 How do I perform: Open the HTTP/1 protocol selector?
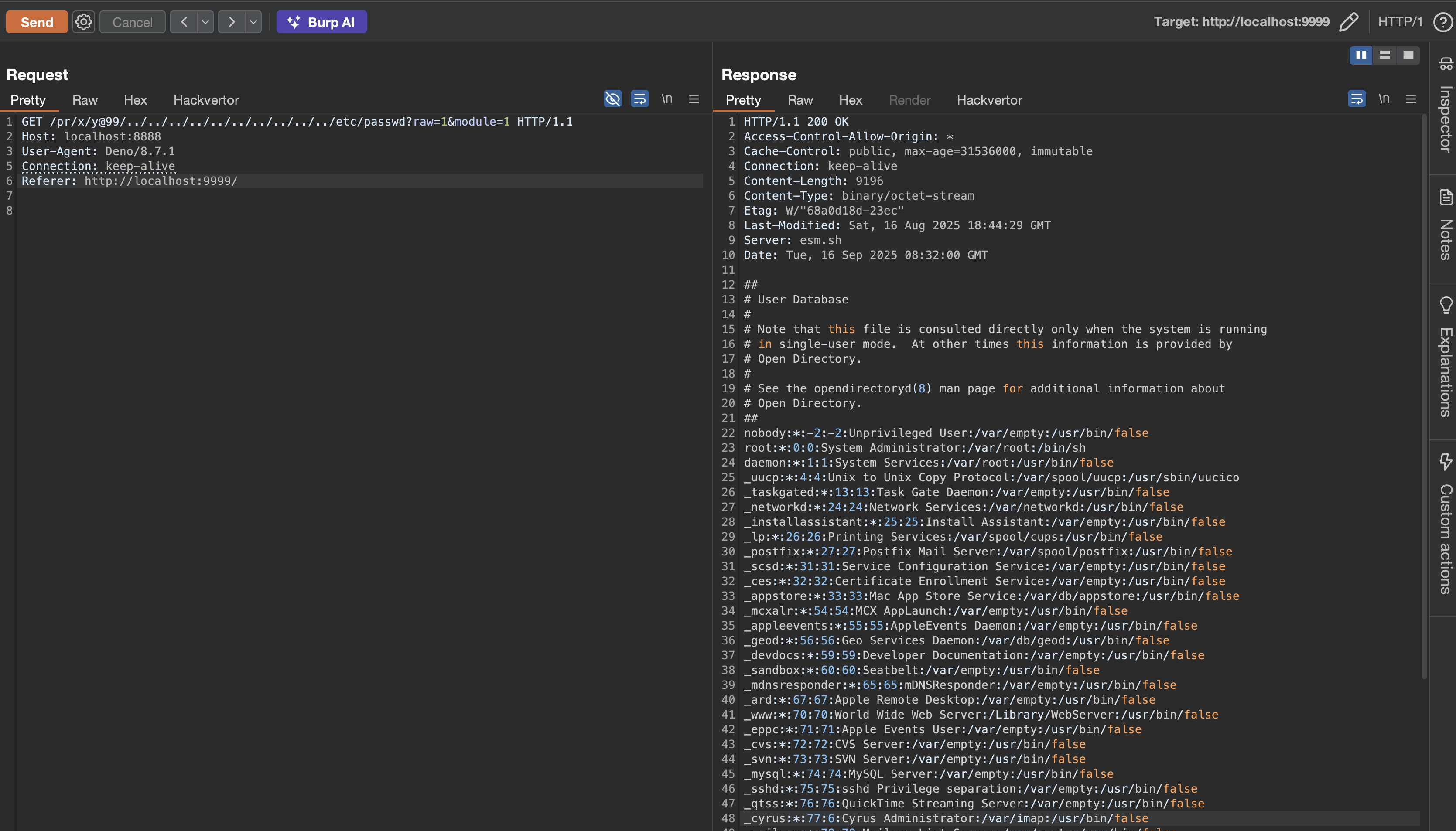[x=1399, y=22]
